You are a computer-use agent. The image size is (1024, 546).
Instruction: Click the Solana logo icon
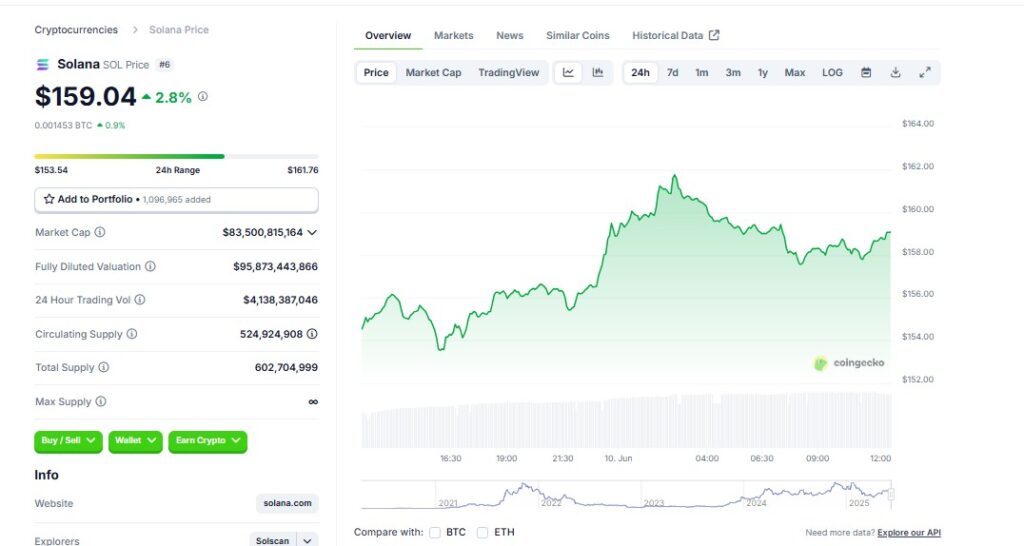[x=42, y=64]
